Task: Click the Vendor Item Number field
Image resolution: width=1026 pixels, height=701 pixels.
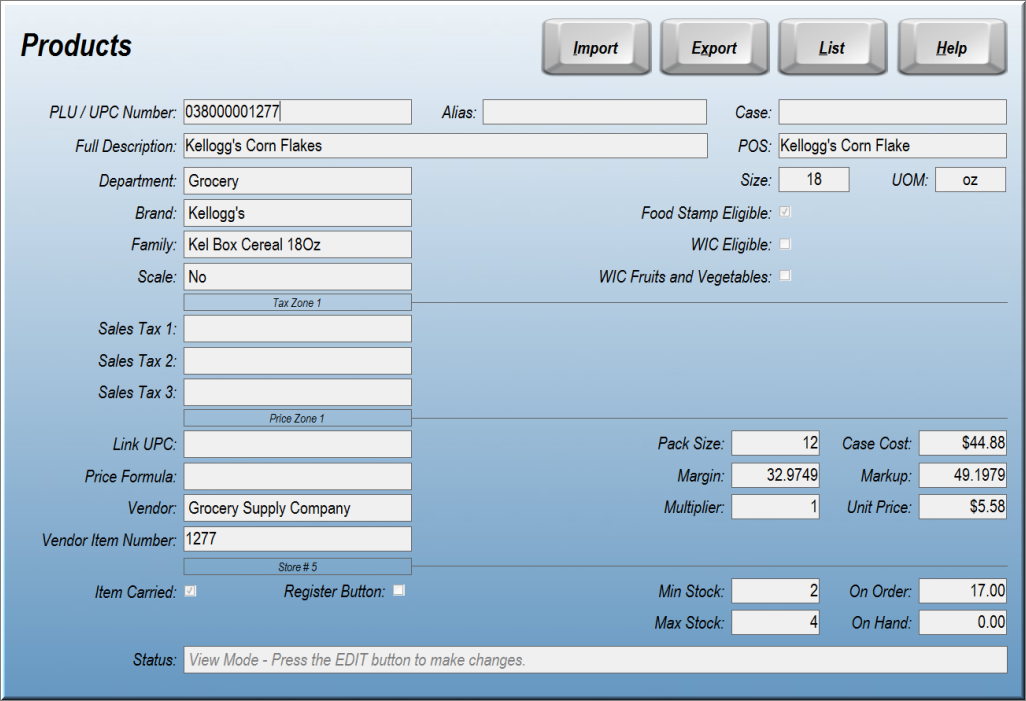Action: click(x=297, y=539)
